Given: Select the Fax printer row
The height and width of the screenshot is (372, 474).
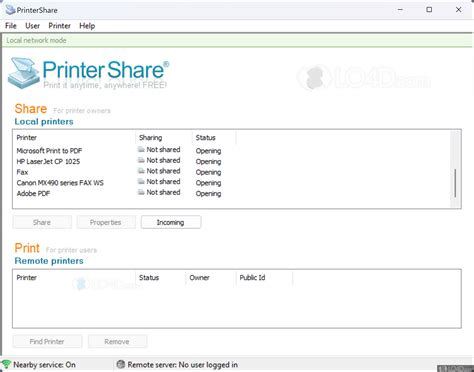Looking at the screenshot, I should pos(22,172).
